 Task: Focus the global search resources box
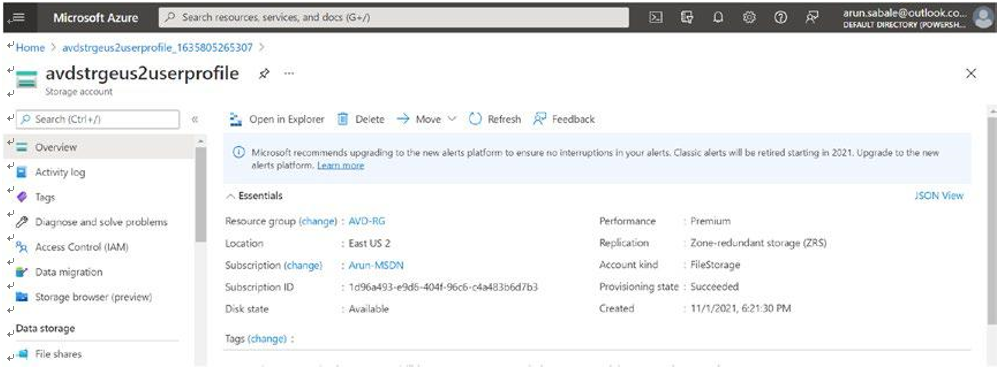(x=393, y=17)
